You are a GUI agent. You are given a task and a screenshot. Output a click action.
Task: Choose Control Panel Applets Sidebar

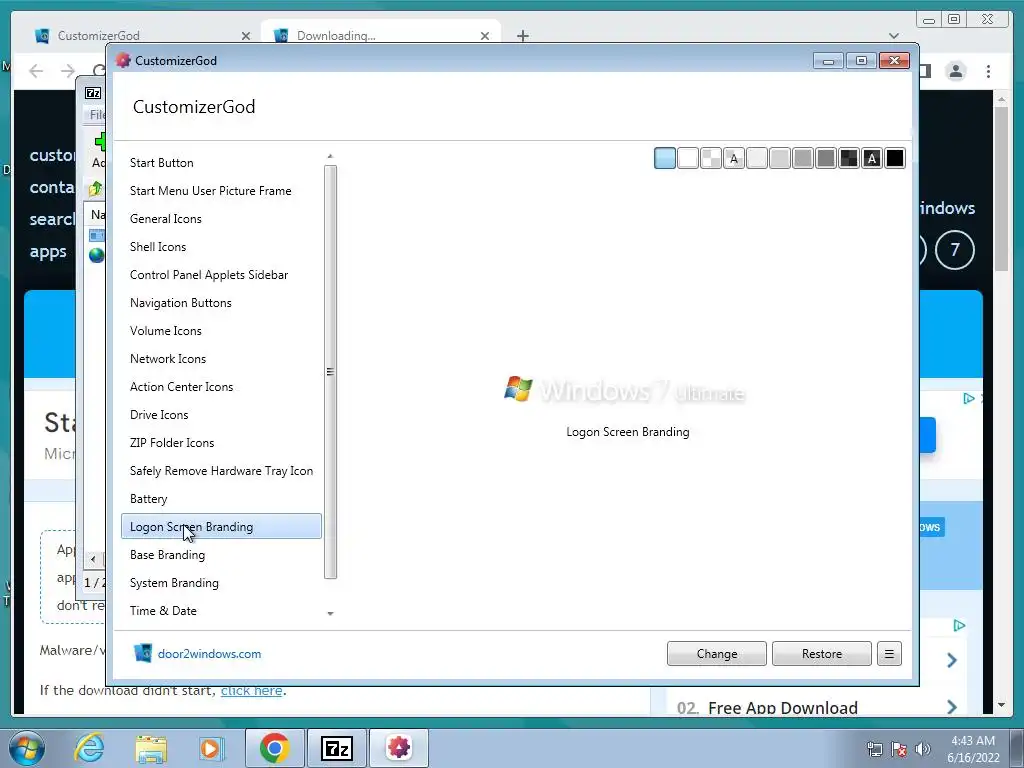point(221,275)
